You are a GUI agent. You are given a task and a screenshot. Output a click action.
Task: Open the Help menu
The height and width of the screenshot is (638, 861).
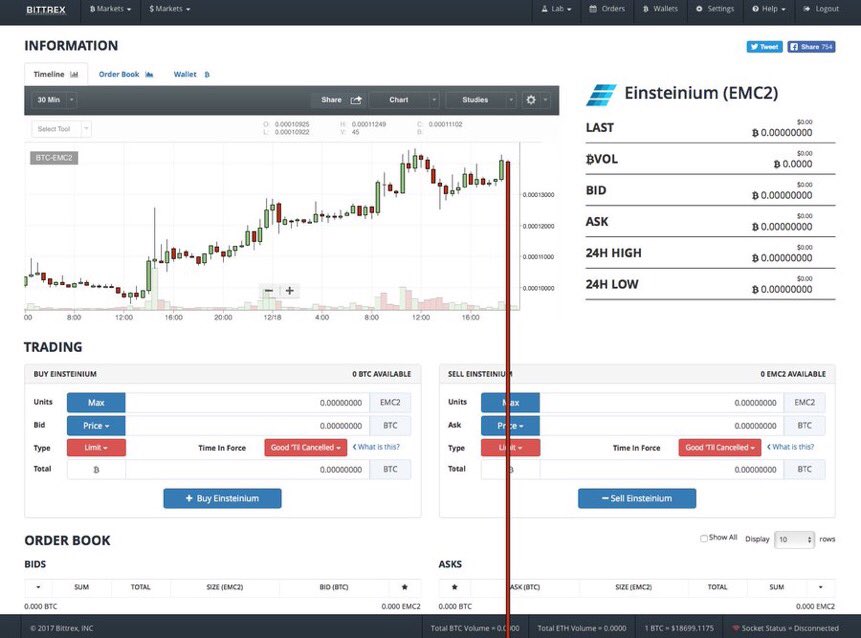pos(769,9)
